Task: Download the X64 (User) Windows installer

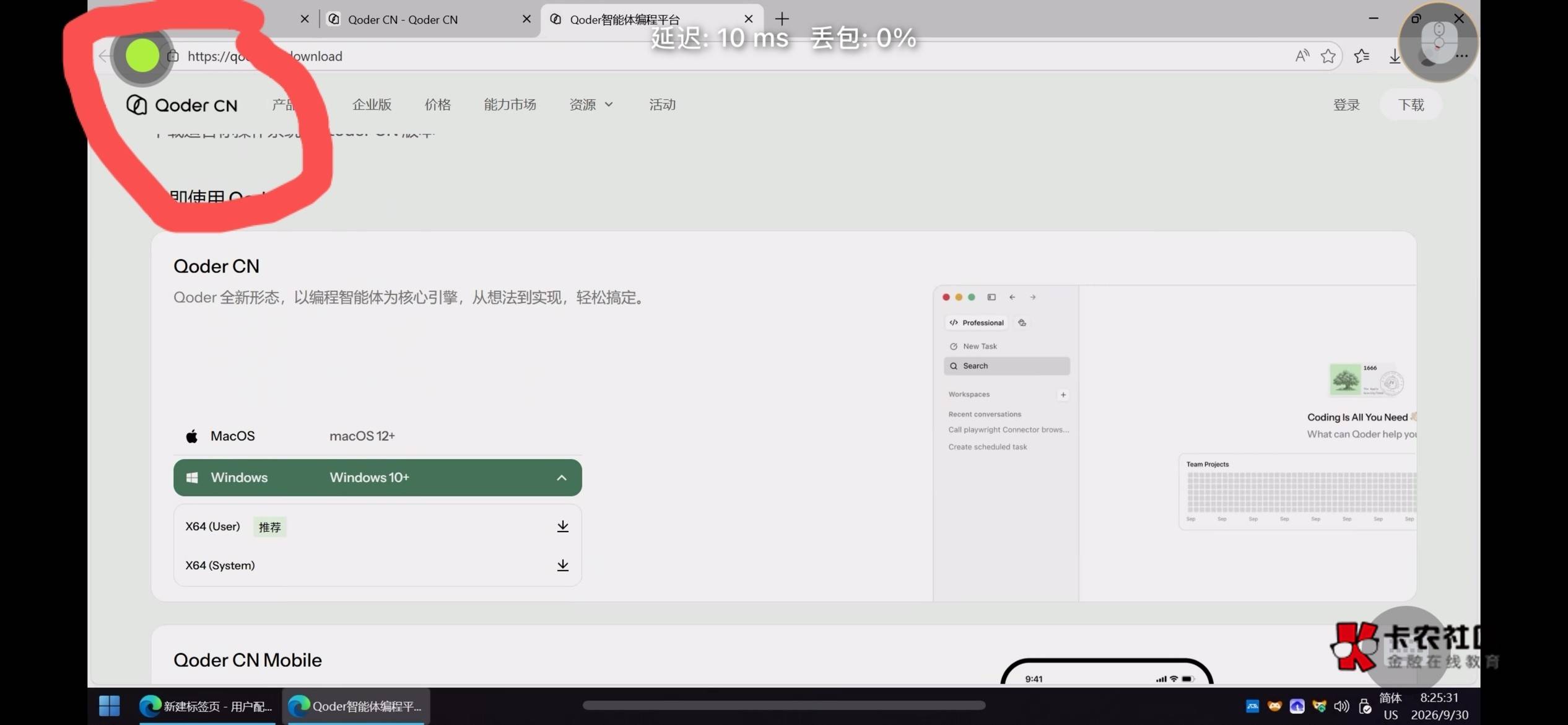Action: (x=562, y=526)
